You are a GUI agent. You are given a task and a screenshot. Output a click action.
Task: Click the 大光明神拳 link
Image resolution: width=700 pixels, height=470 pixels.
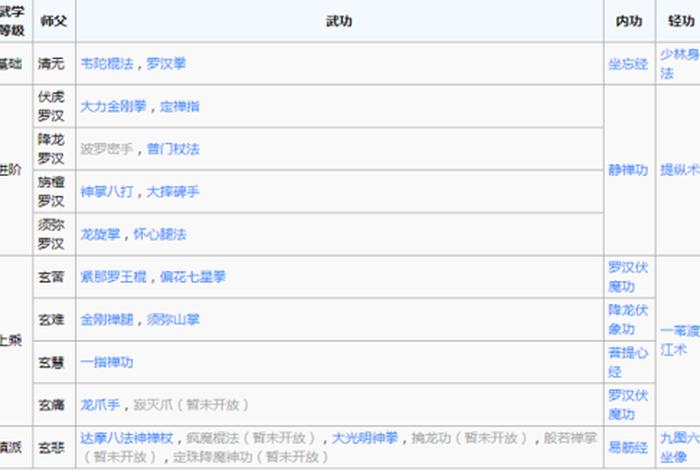365,438
